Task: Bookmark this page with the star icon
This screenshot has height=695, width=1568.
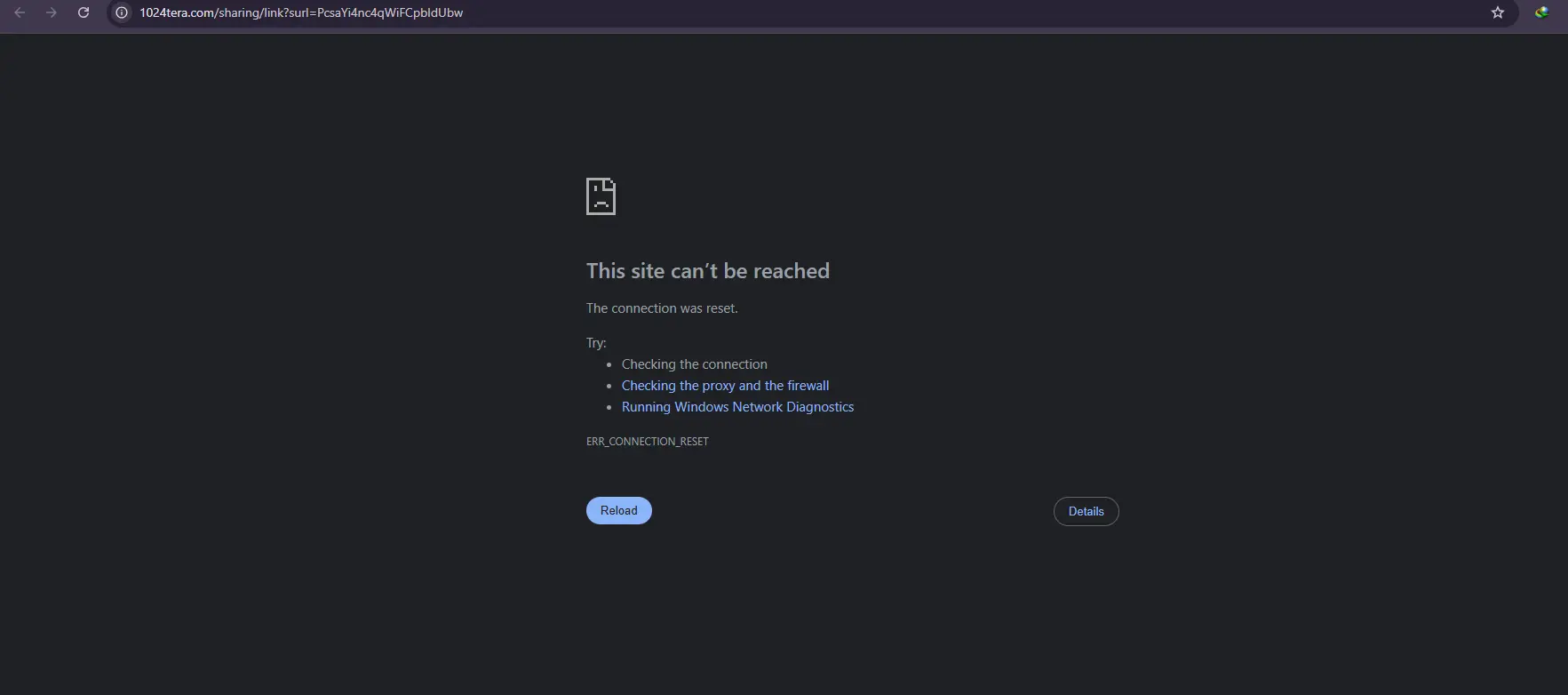Action: click(x=1498, y=12)
